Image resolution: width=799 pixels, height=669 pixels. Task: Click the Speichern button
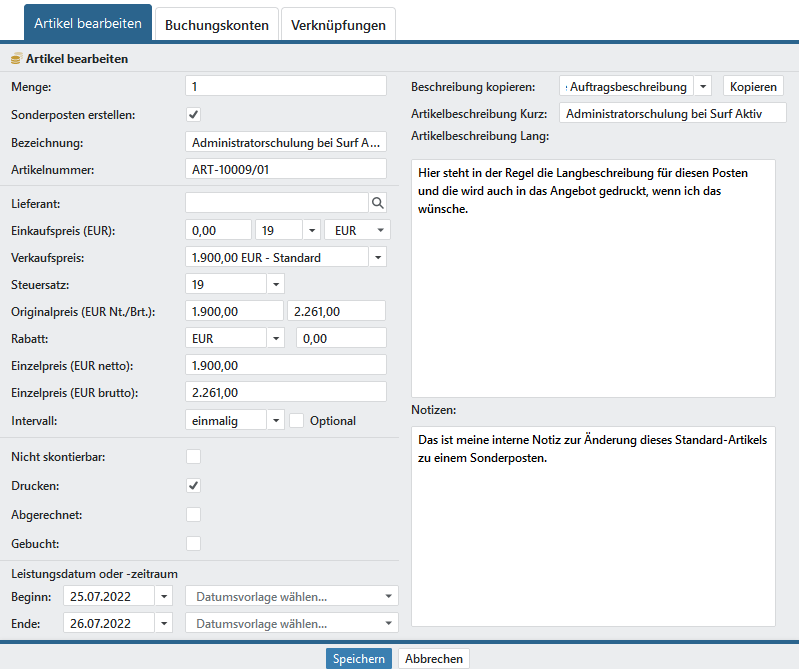pos(359,658)
